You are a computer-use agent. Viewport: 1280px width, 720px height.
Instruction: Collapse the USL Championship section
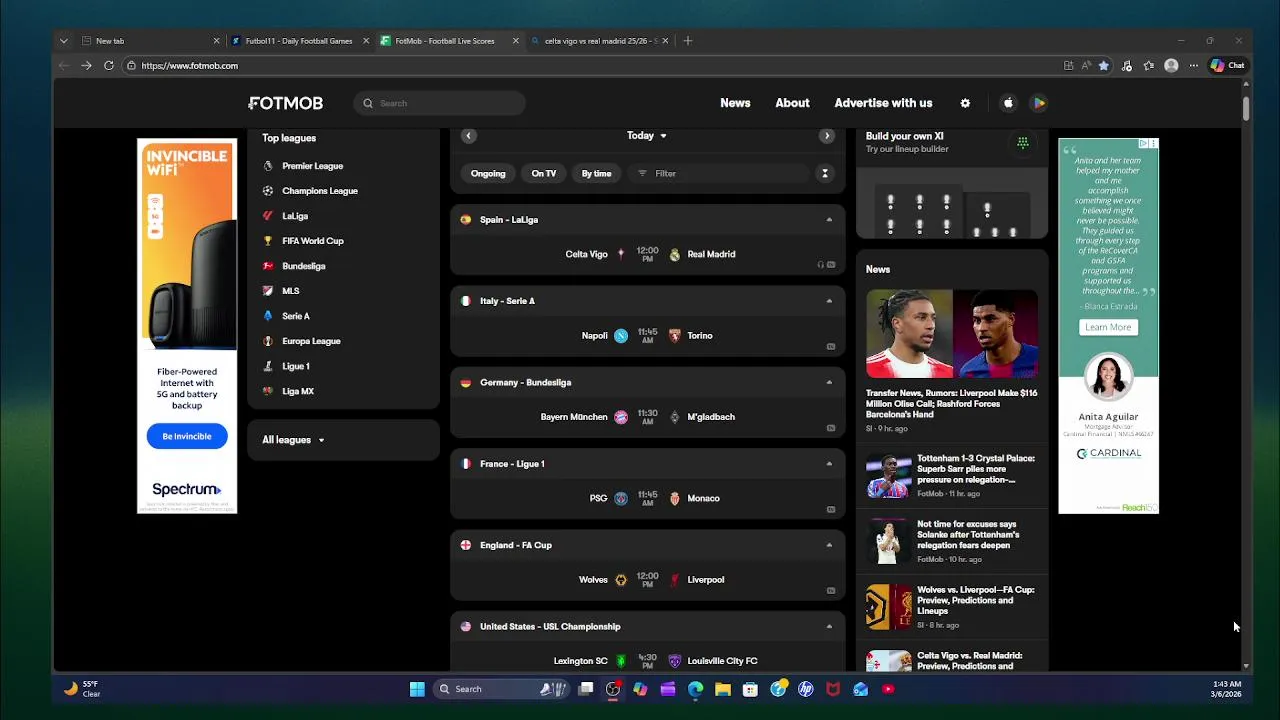[829, 627]
